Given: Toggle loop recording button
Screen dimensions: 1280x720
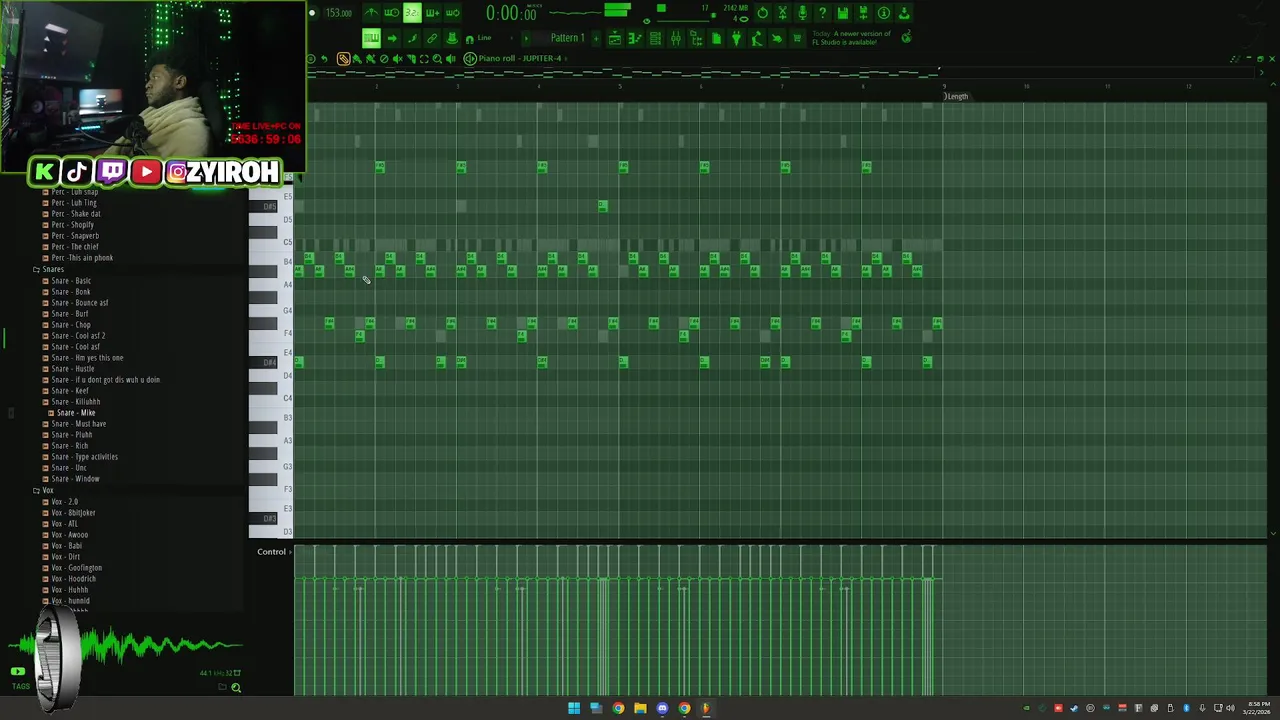Looking at the screenshot, I should click(x=452, y=12).
